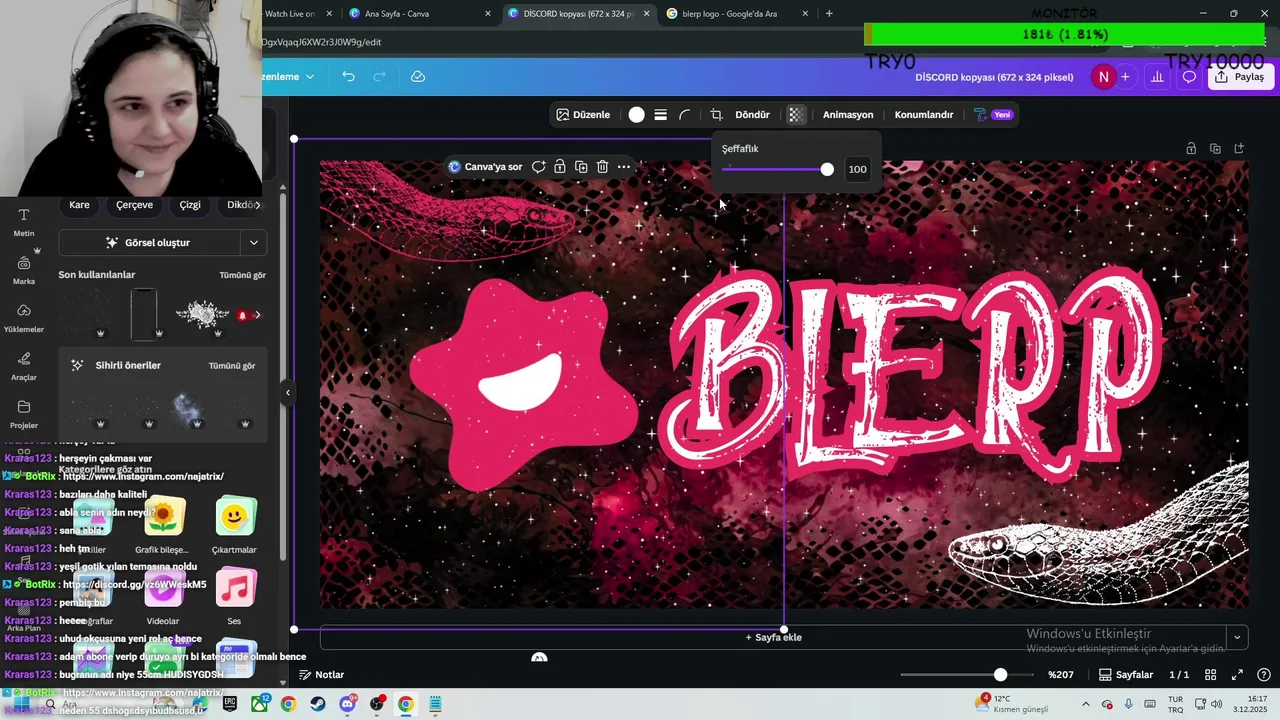Open the grid view icon
Viewport: 1280px width, 720px height.
tap(1211, 675)
